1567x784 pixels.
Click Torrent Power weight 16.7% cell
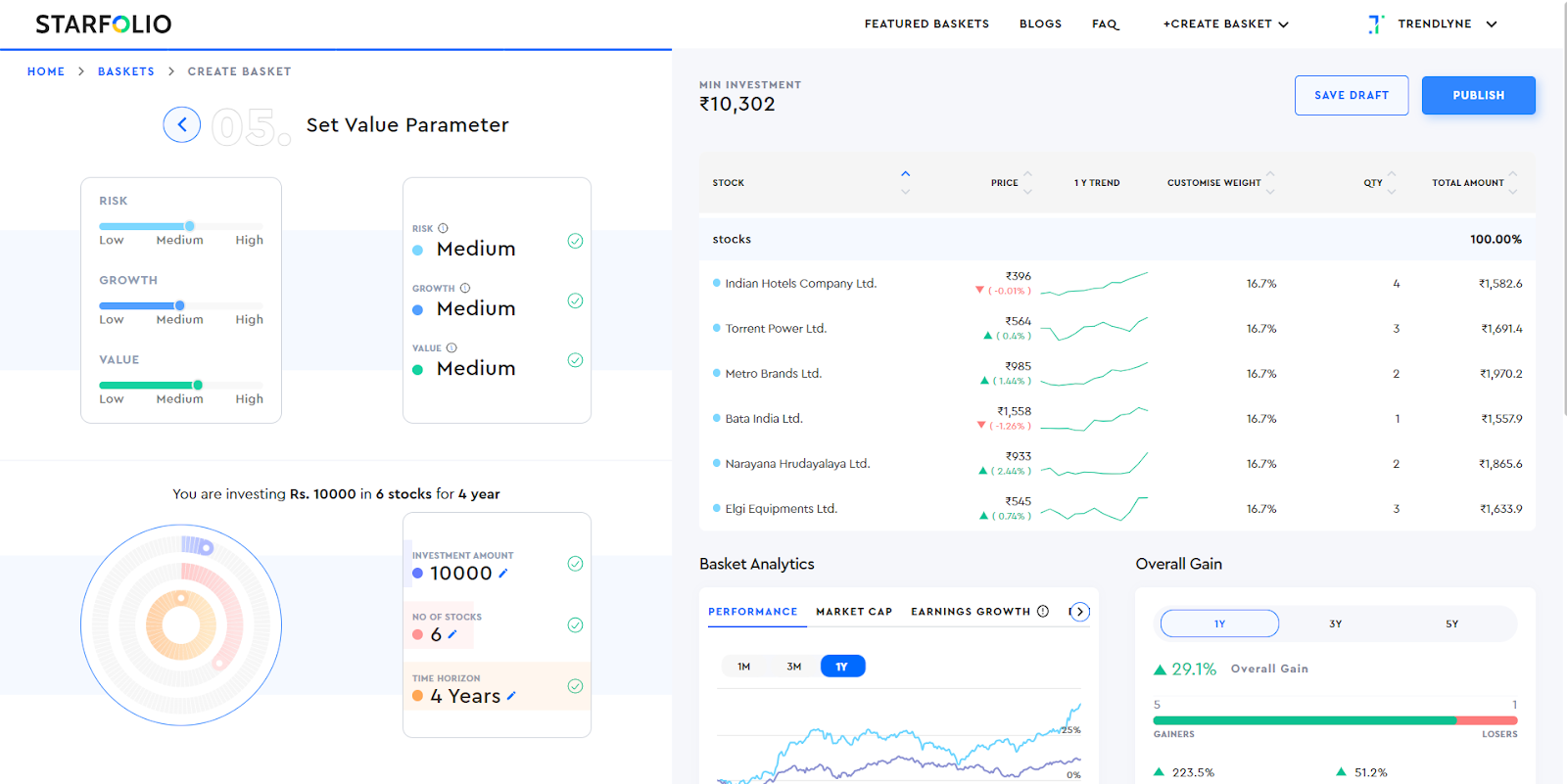point(1261,329)
